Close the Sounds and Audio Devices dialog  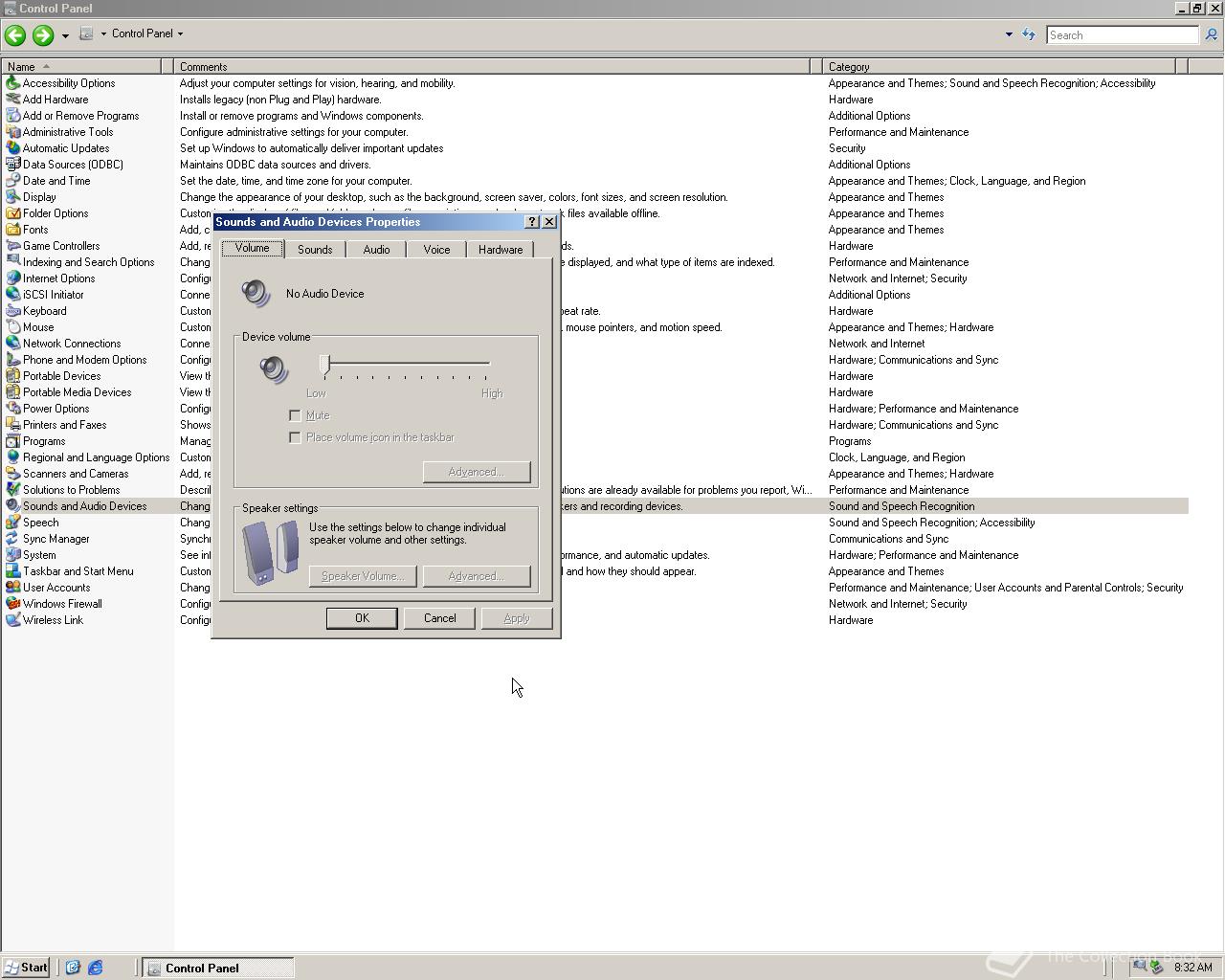[x=549, y=222]
